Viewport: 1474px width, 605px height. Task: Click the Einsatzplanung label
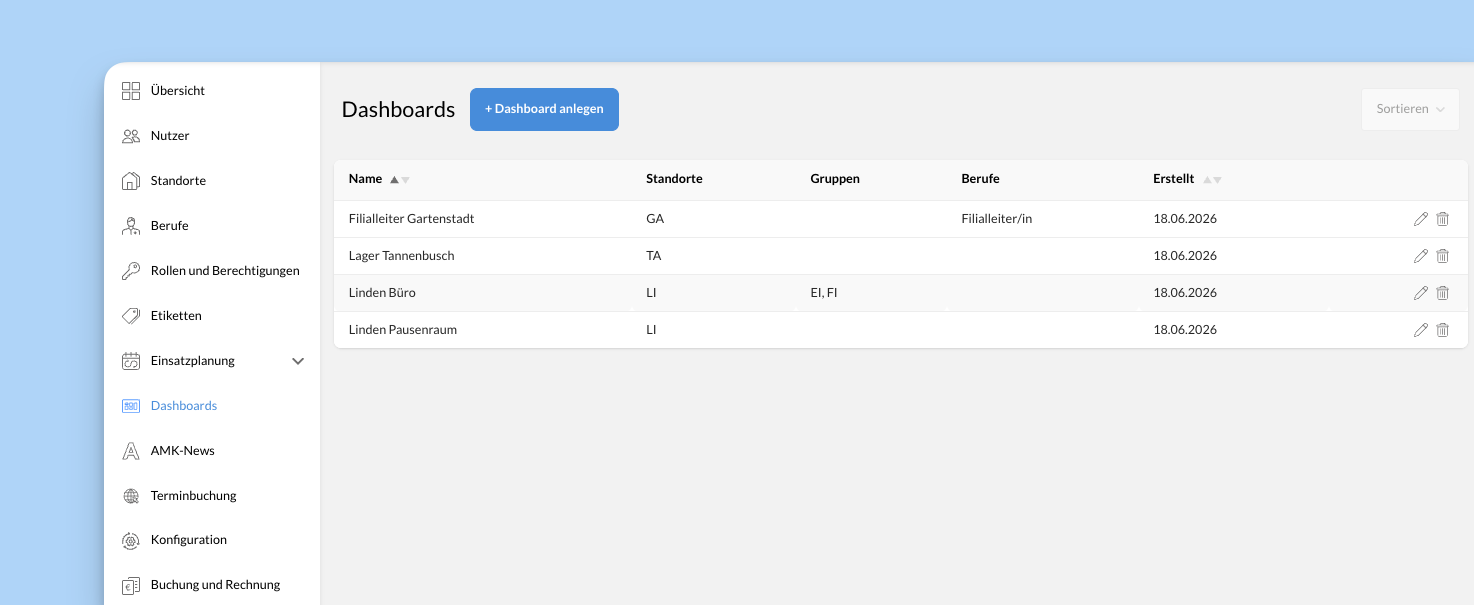click(193, 361)
